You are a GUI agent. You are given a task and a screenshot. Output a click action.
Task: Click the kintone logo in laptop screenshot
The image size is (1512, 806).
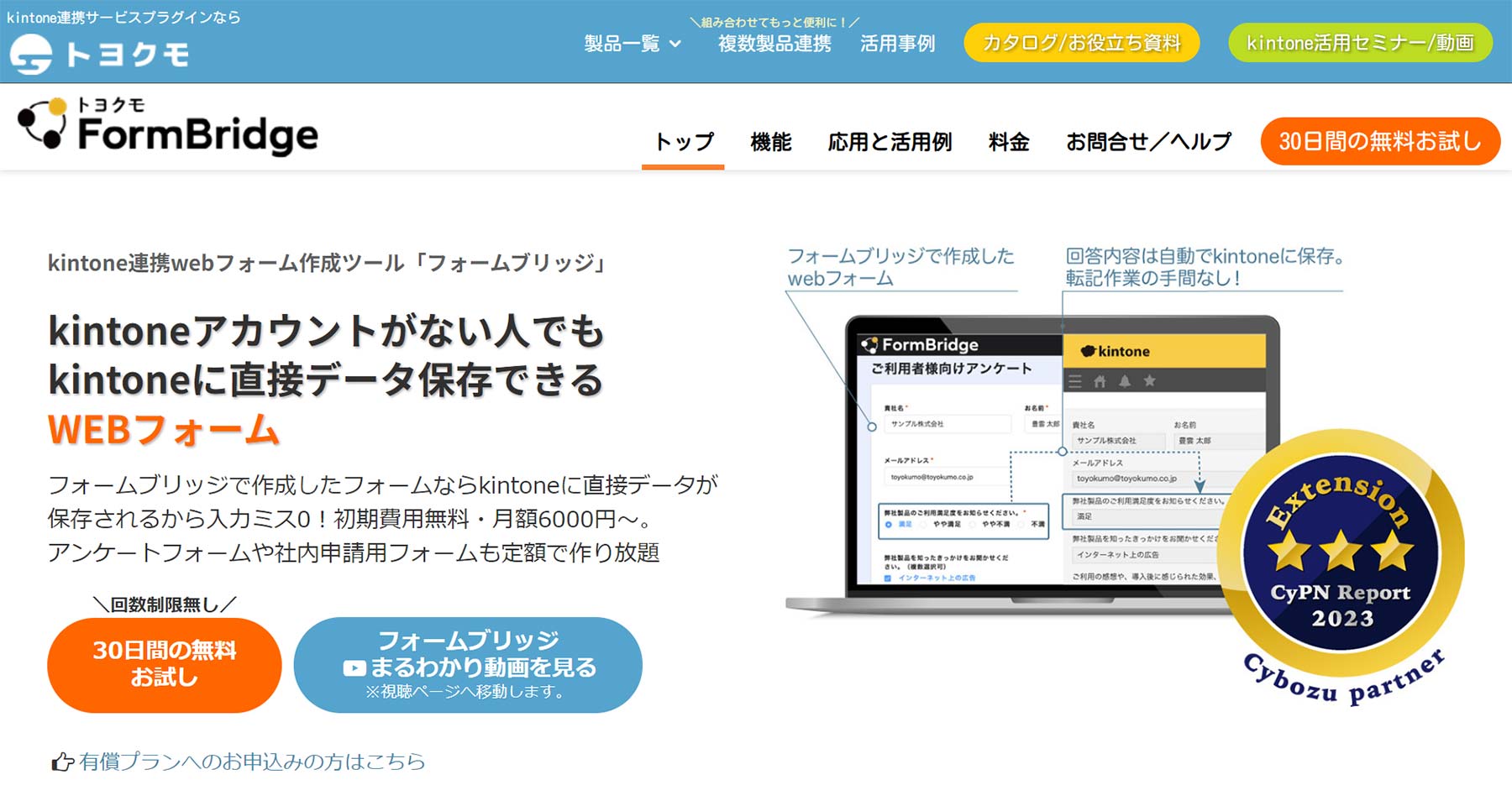(1116, 351)
